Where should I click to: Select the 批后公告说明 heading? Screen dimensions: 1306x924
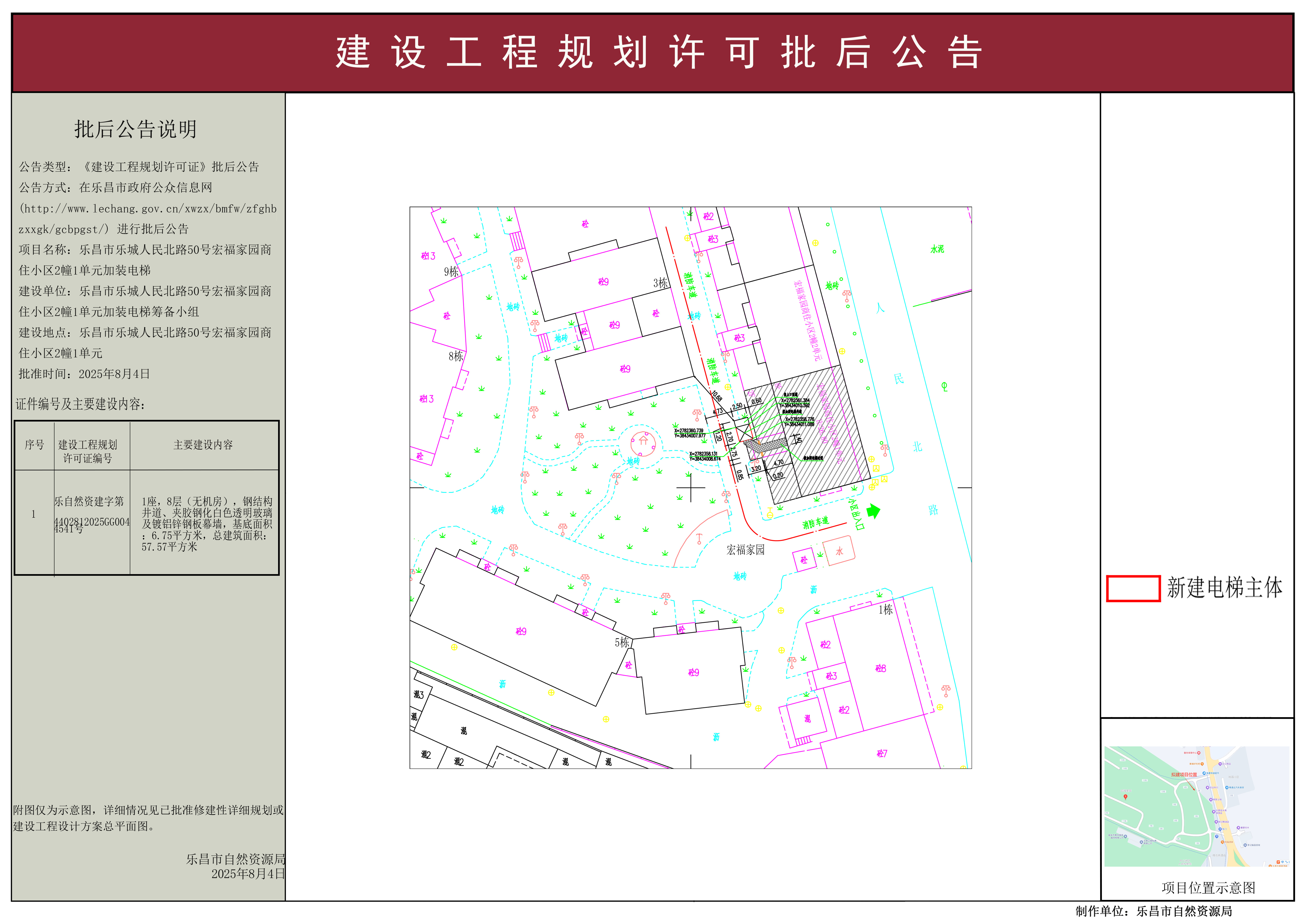pyautogui.click(x=135, y=129)
